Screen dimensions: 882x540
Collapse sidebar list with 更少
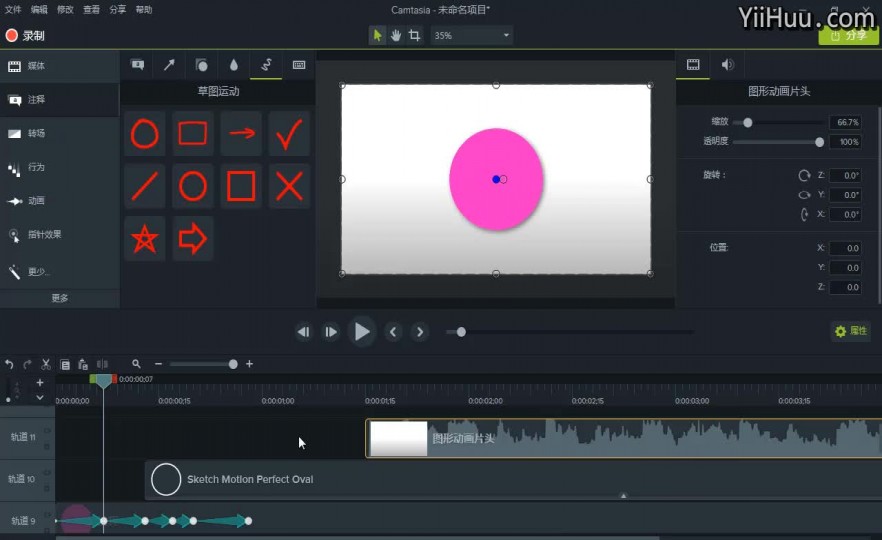pyautogui.click(x=60, y=272)
